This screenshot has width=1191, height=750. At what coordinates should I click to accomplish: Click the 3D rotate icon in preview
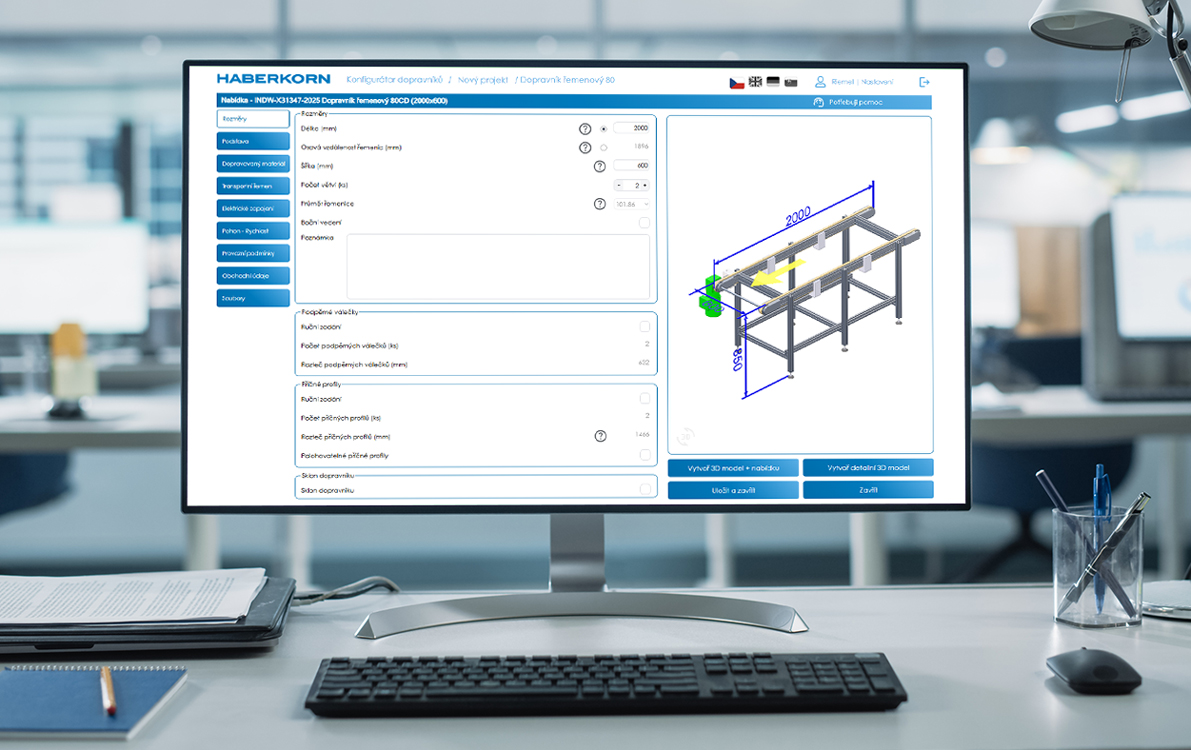pyautogui.click(x=685, y=436)
